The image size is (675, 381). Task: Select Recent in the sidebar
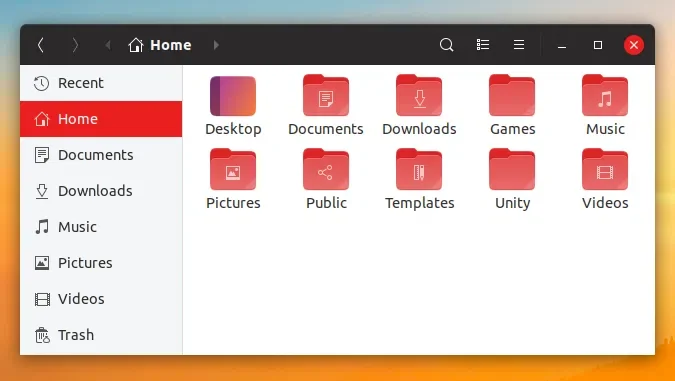click(x=101, y=83)
